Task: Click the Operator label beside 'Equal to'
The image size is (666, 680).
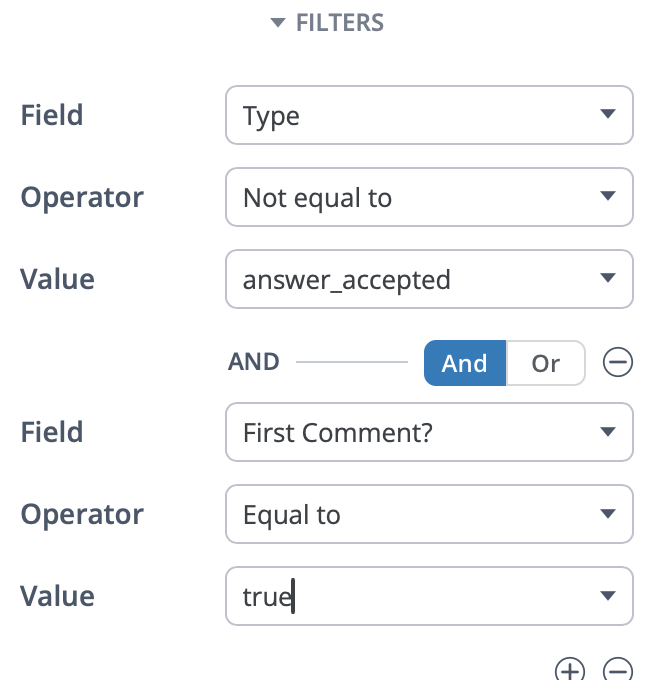Action: (82, 514)
